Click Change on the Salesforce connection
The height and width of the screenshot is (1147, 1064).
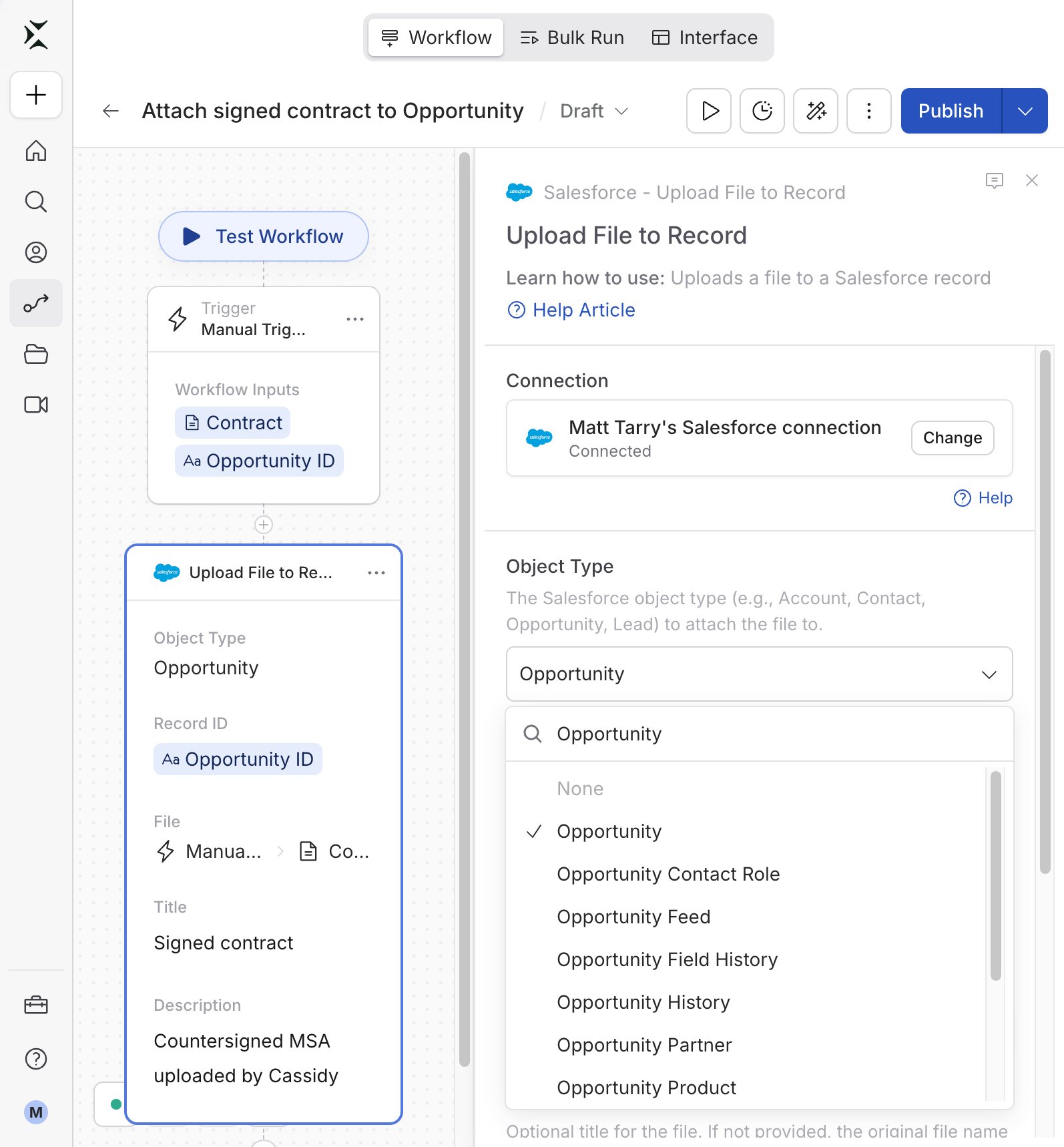point(953,438)
